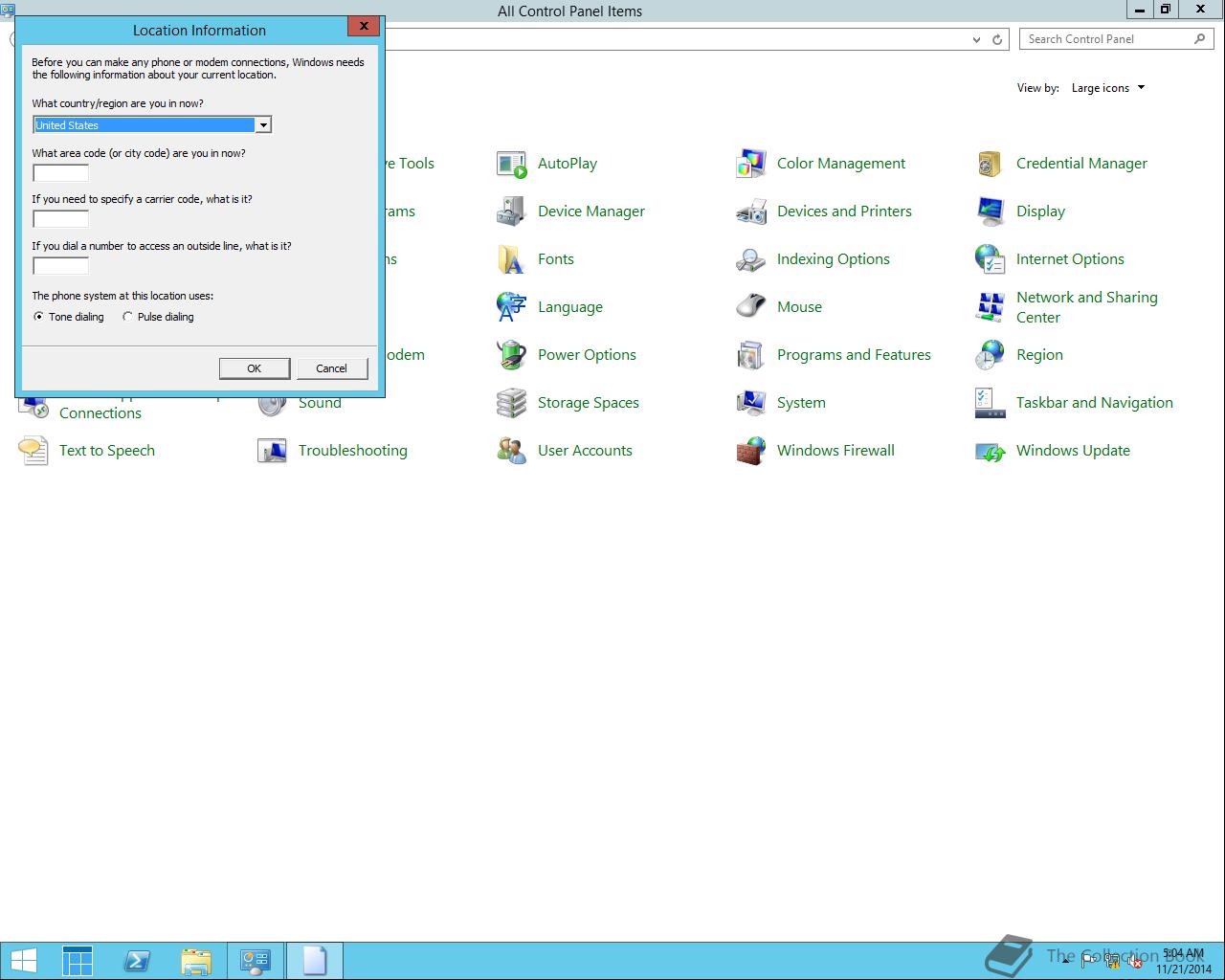
Task: Open the Troubleshooting icon
Action: click(272, 451)
